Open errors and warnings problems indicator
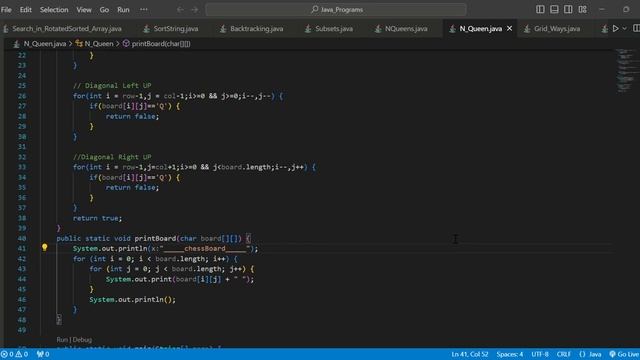 pos(14,354)
